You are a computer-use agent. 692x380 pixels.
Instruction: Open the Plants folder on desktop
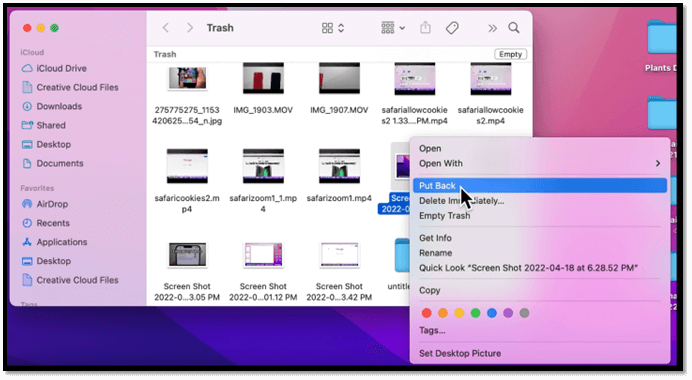(662, 38)
